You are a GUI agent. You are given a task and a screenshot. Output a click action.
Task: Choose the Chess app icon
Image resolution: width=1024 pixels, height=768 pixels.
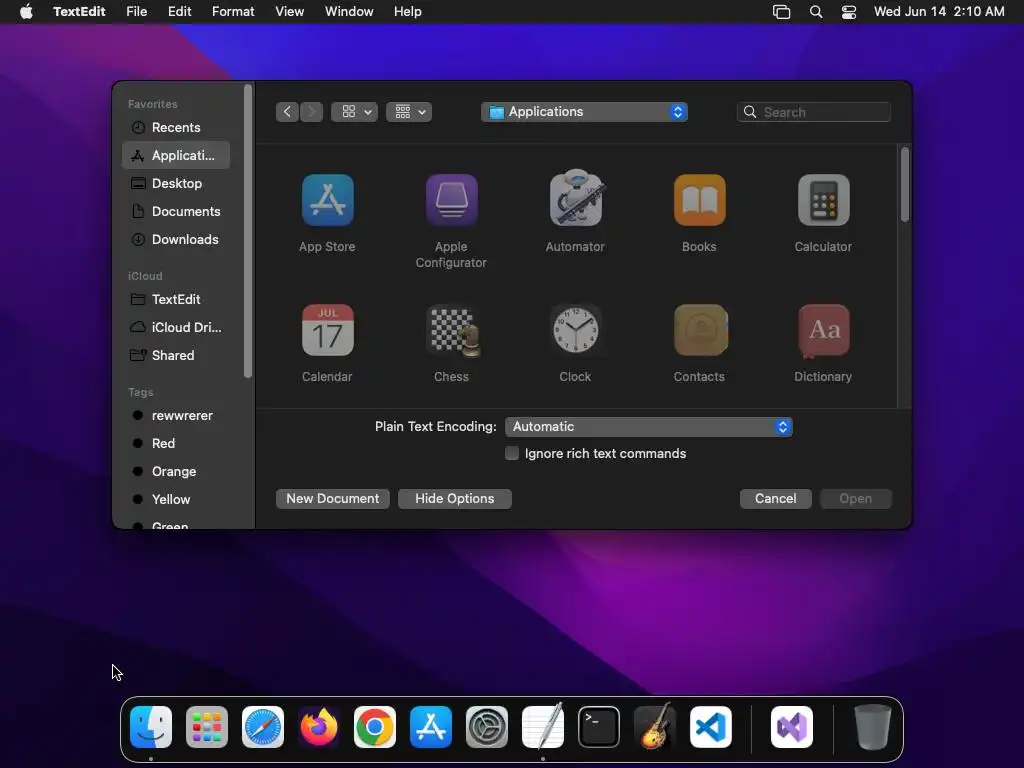pos(454,331)
